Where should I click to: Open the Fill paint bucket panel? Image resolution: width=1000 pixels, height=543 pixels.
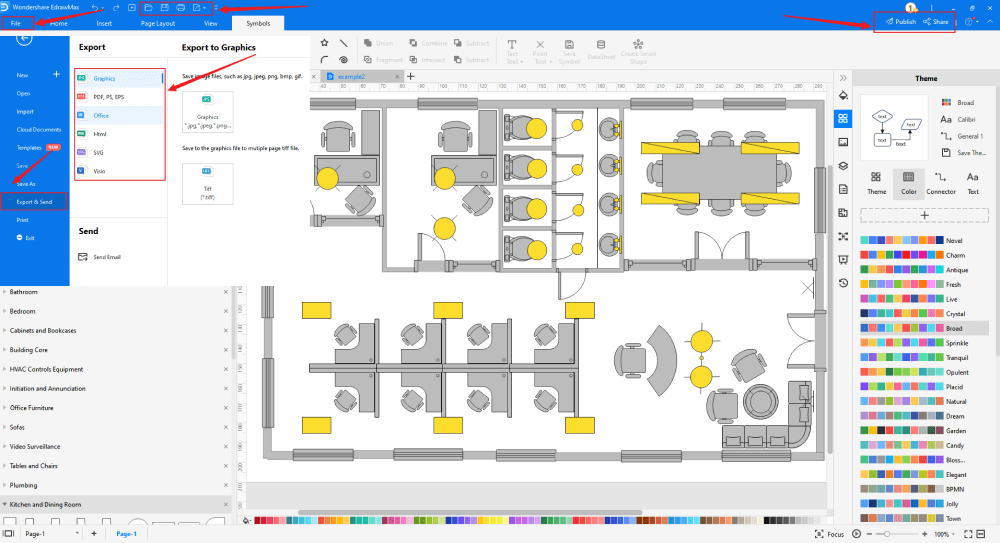[x=843, y=96]
